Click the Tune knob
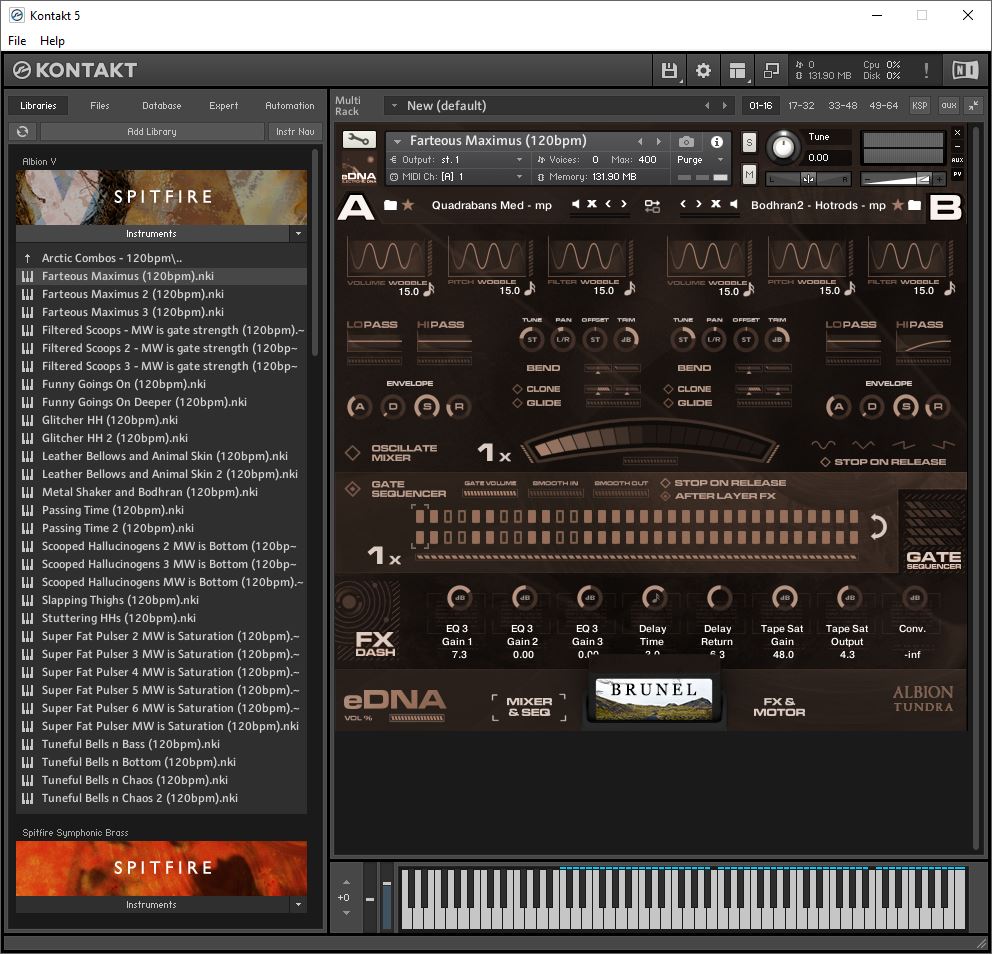992x954 pixels. click(x=783, y=147)
